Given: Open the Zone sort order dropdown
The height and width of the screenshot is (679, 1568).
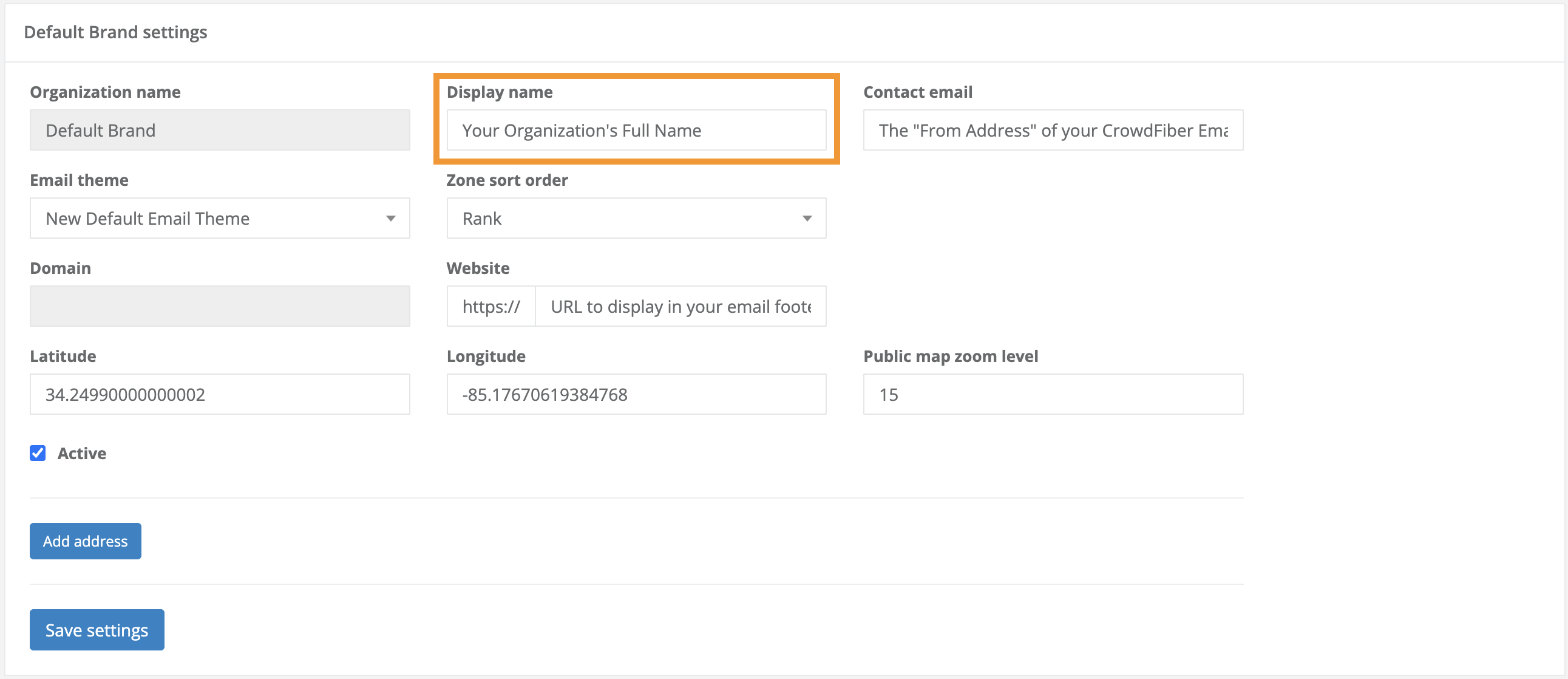Looking at the screenshot, I should click(x=636, y=218).
